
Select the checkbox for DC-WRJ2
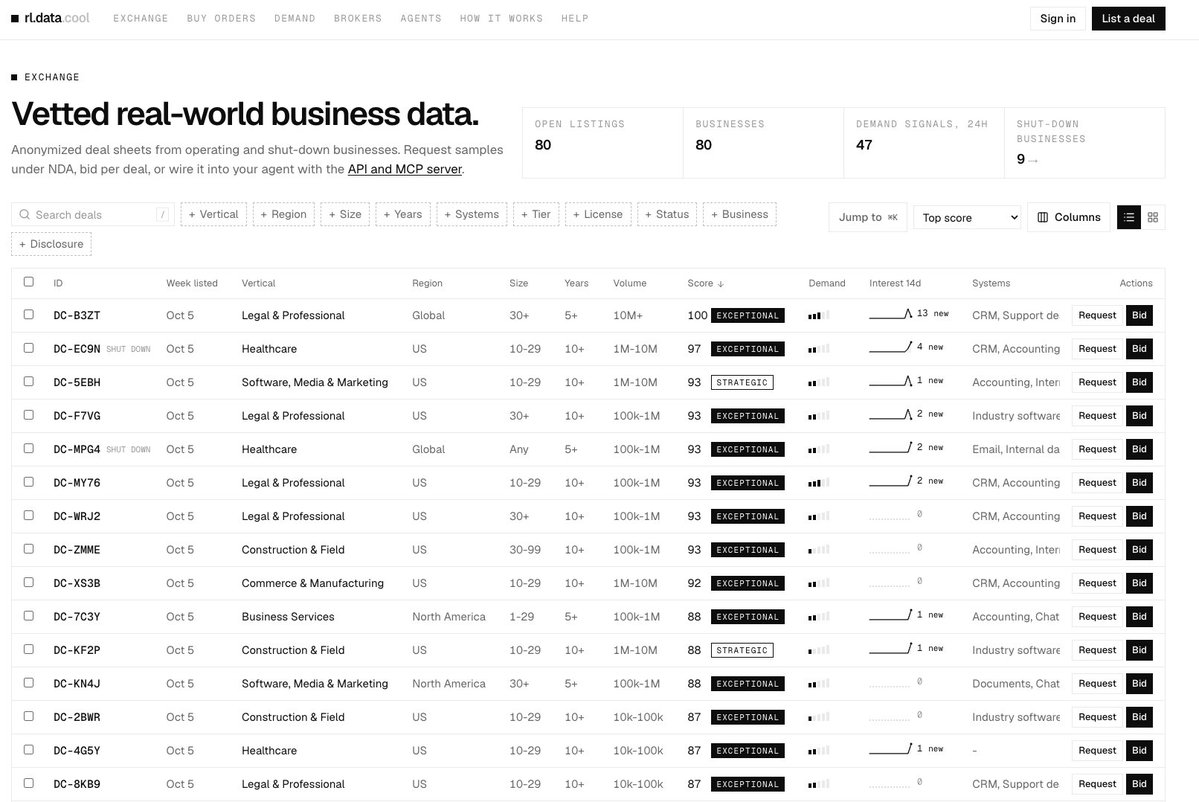tap(28, 515)
